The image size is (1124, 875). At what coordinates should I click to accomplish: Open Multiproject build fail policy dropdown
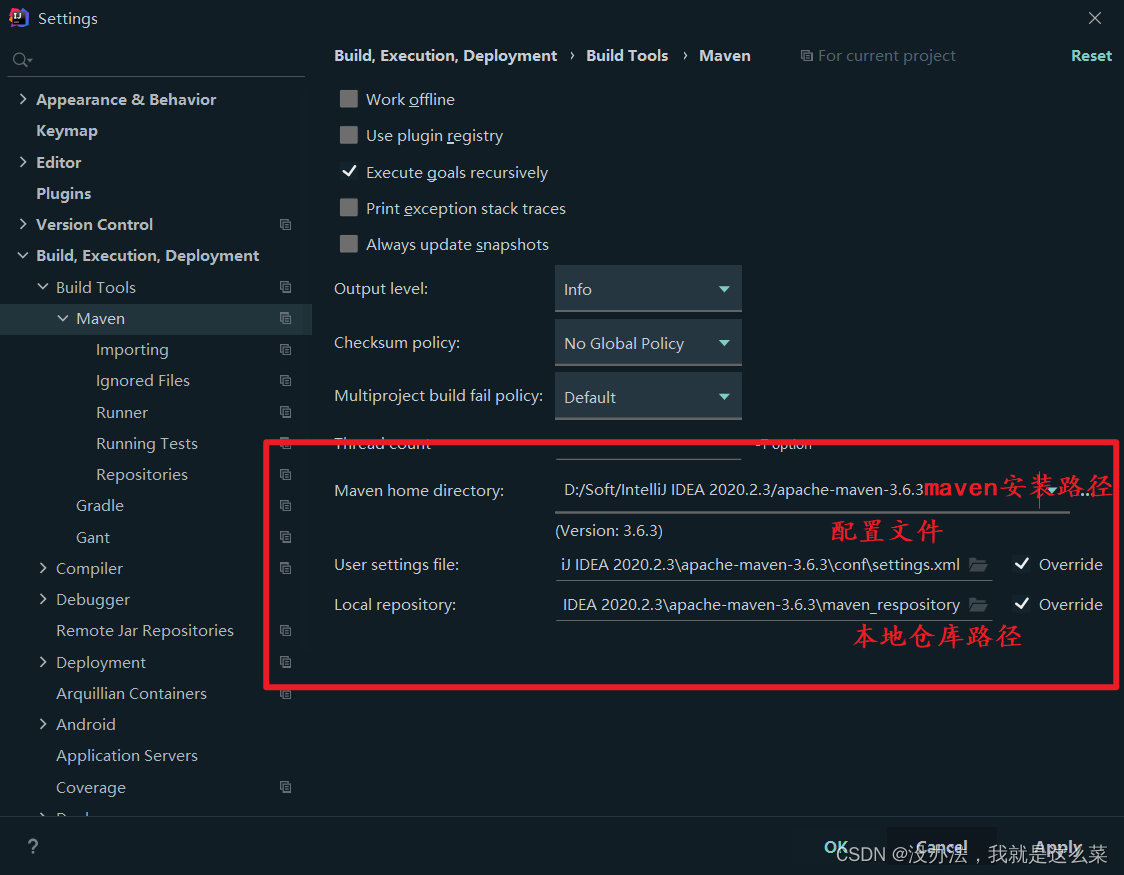pos(648,396)
